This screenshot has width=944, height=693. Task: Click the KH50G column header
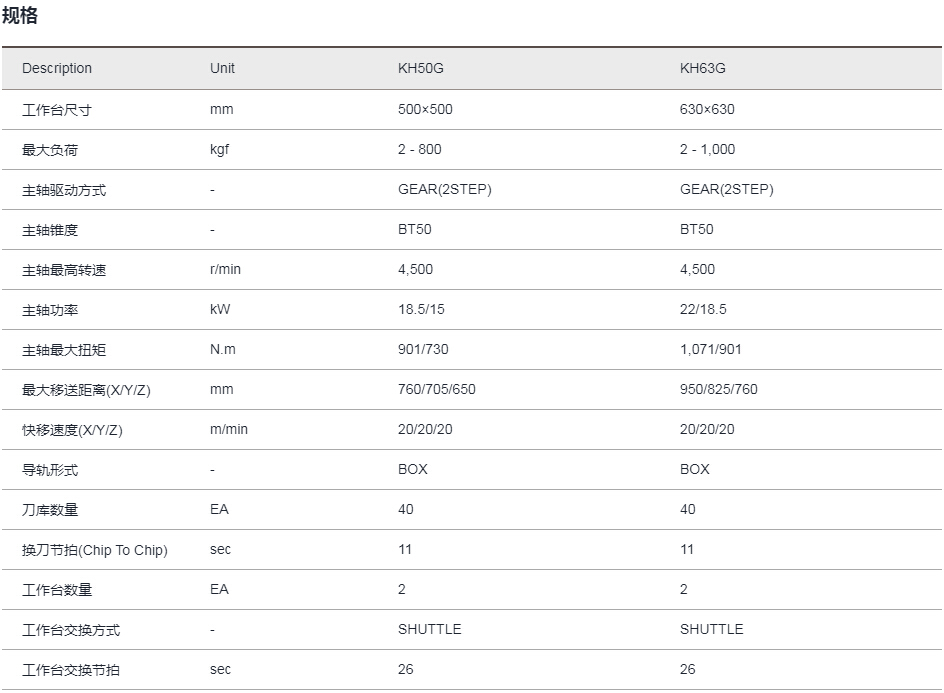[x=421, y=68]
